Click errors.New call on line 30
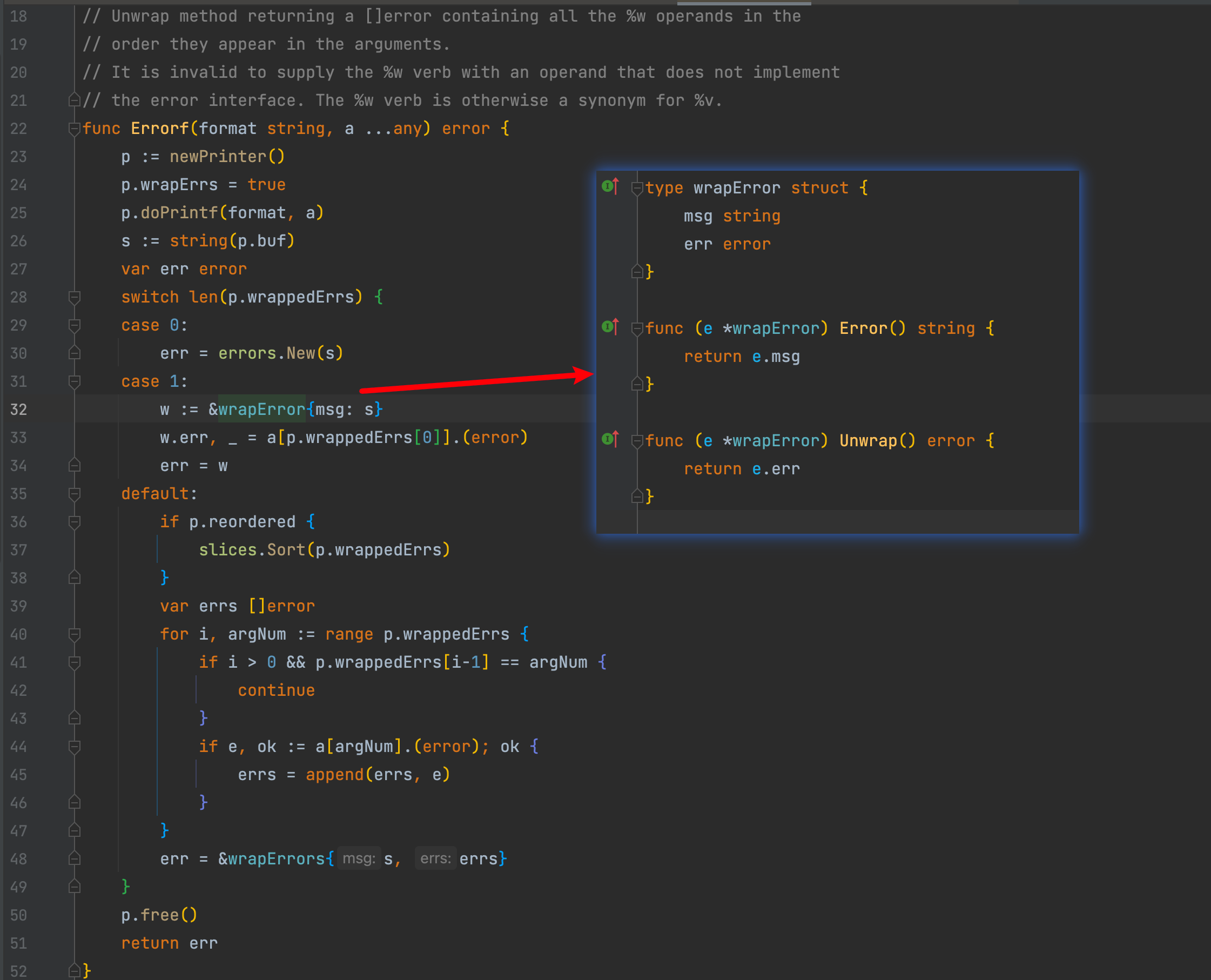Screen dimensions: 1211x980 click(280, 353)
